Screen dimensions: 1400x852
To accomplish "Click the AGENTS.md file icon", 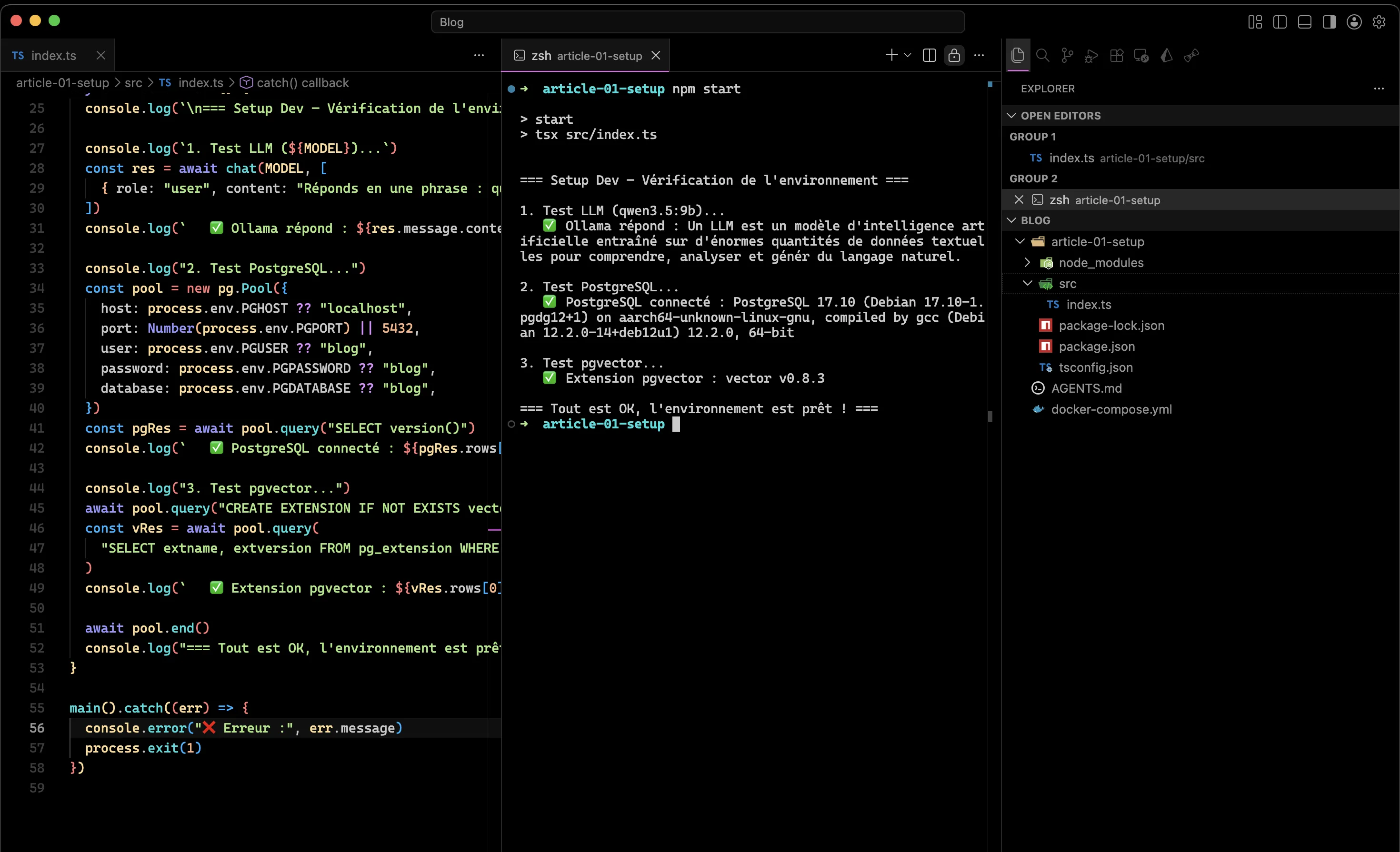I will coord(1038,388).
